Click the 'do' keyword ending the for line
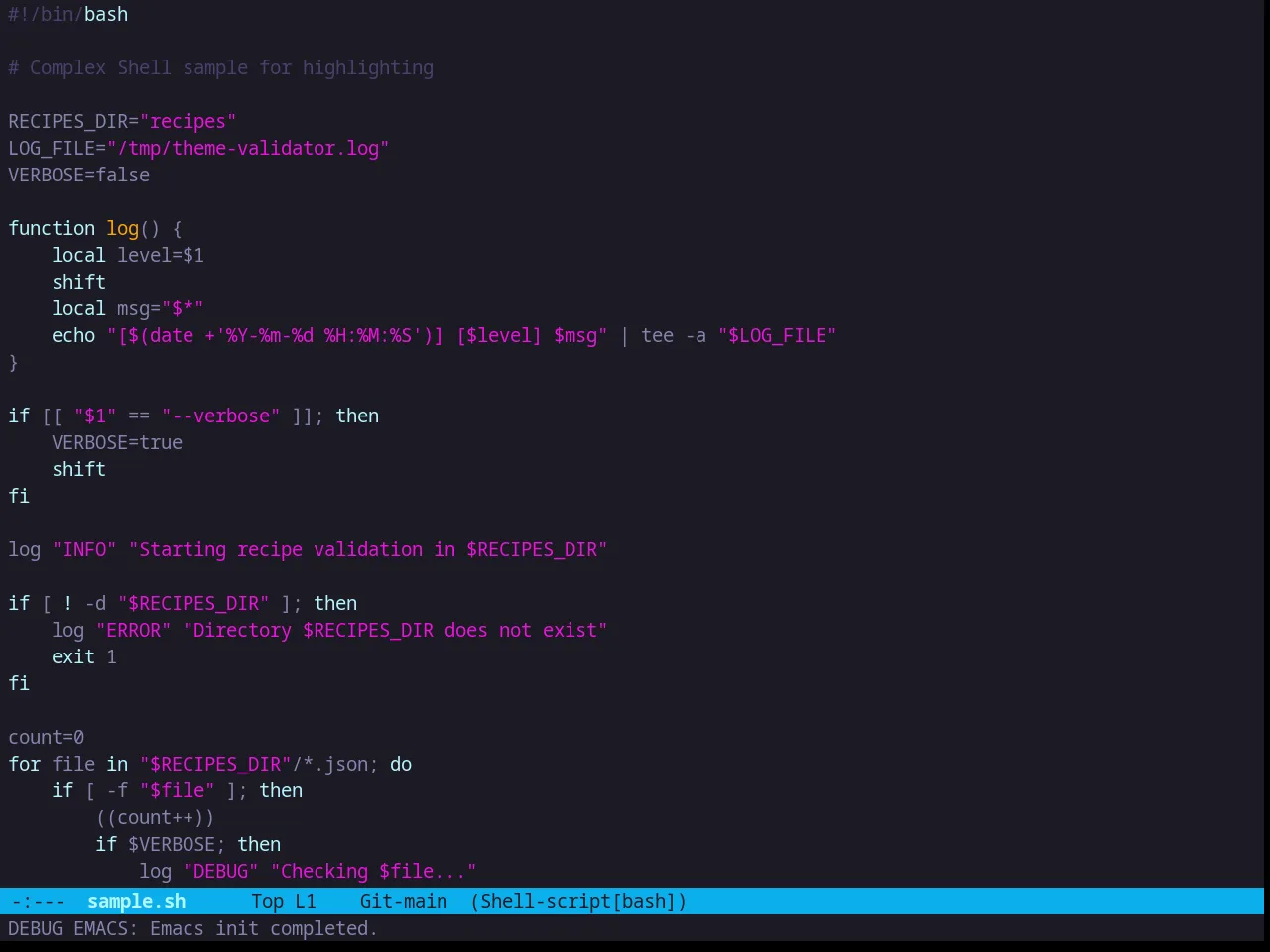 click(401, 764)
